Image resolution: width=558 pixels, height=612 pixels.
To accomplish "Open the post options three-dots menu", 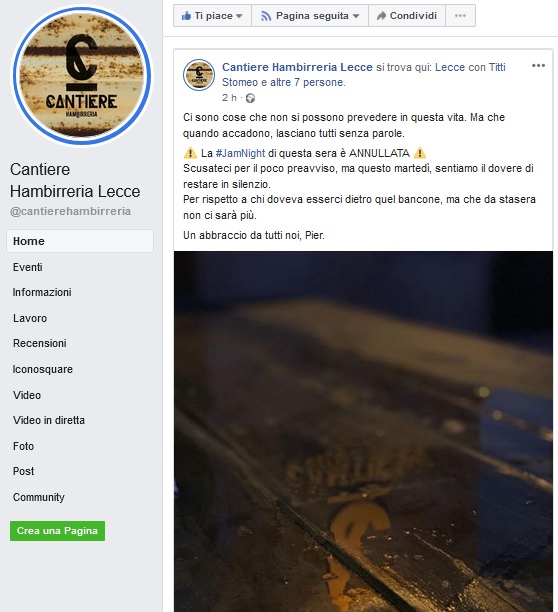I will click(x=538, y=66).
